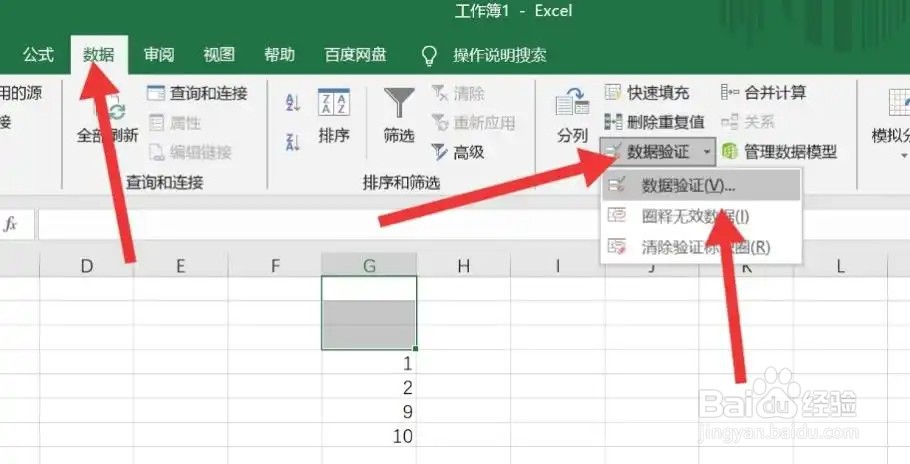Select column F header
The width and height of the screenshot is (910, 464).
coord(275,266)
